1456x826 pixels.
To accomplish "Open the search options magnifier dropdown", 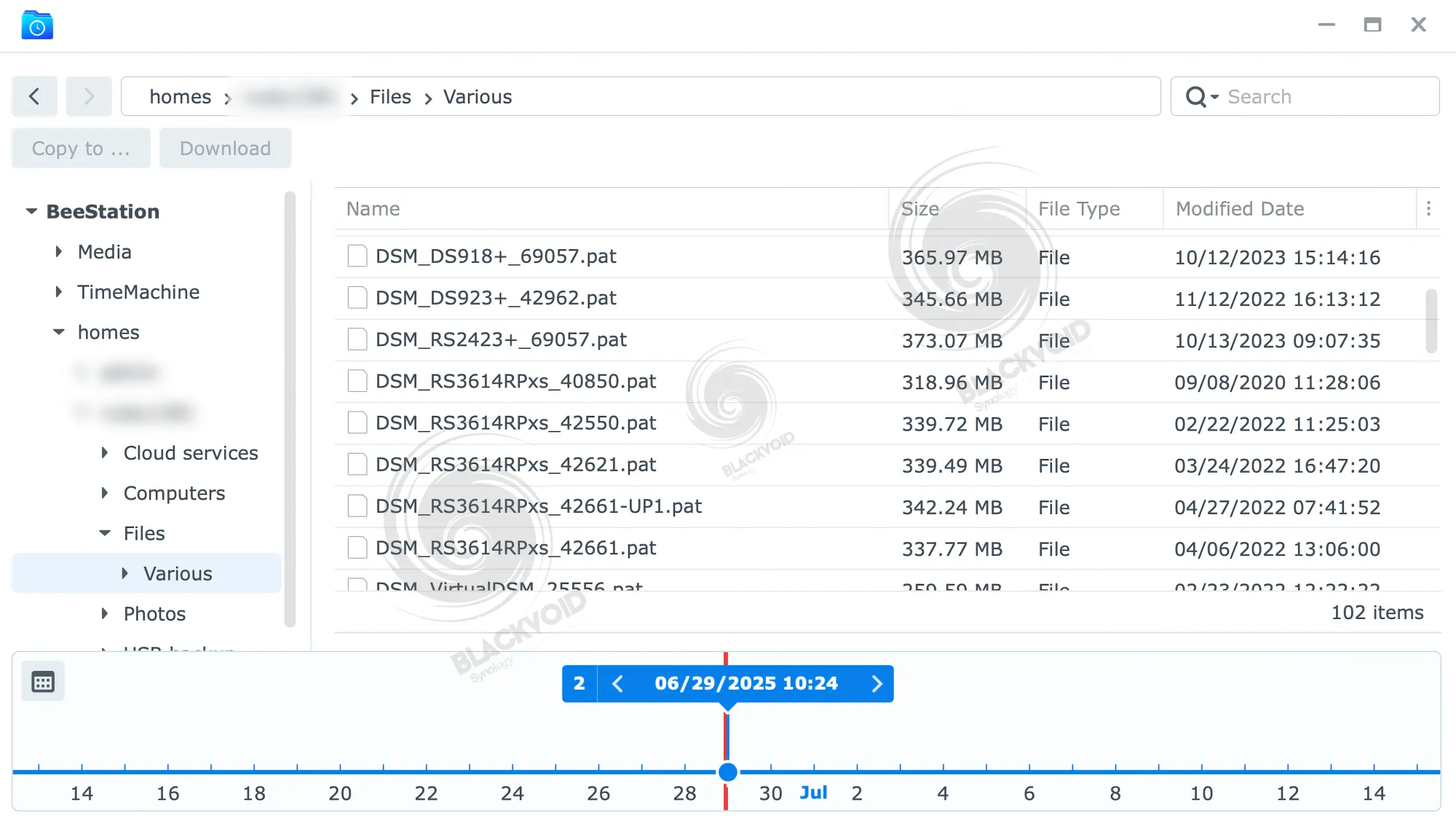I will click(x=1202, y=96).
